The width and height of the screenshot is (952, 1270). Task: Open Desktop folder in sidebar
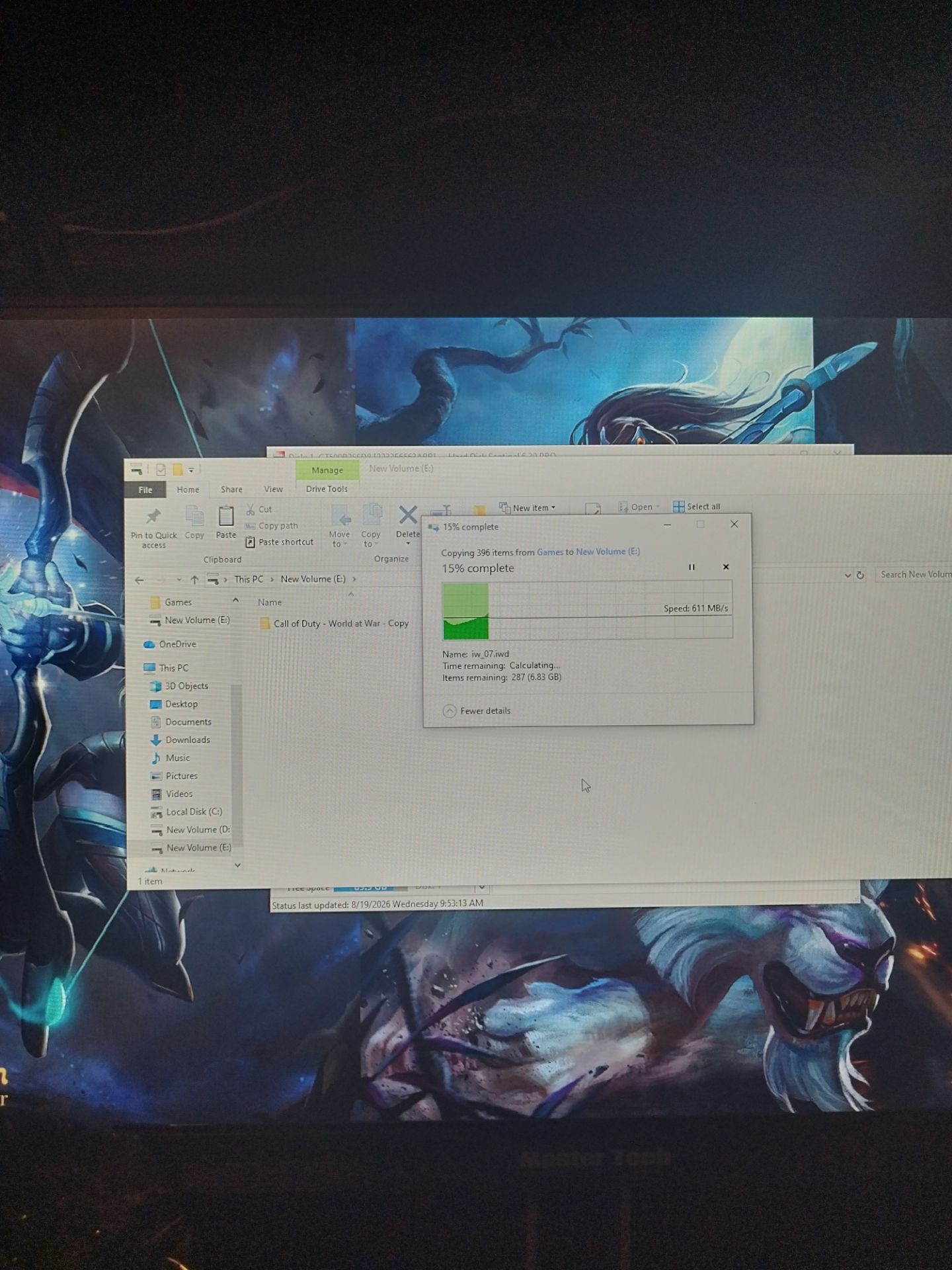pyautogui.click(x=175, y=704)
